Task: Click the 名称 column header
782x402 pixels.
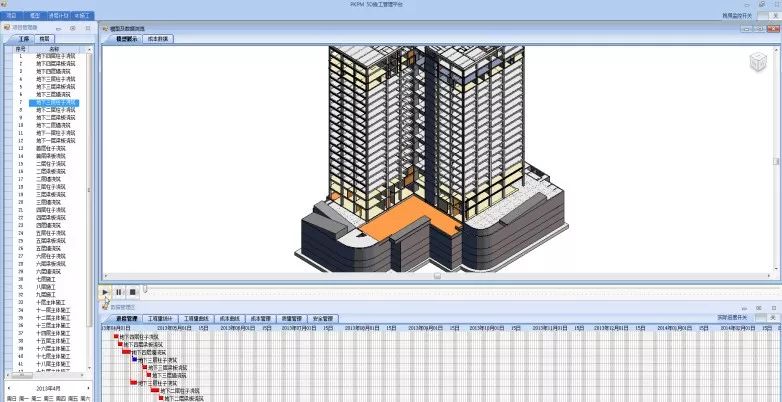Action: [54, 49]
